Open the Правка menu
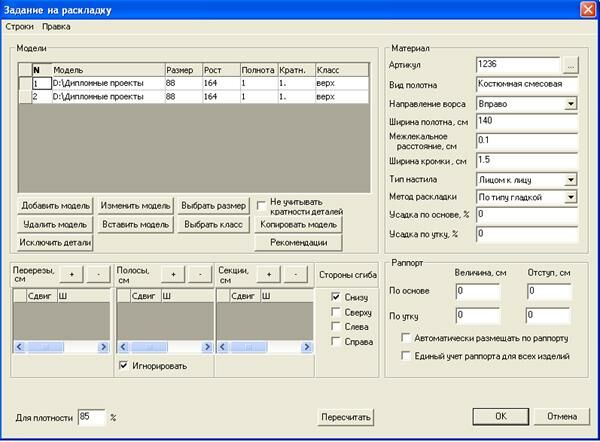 tap(57, 26)
